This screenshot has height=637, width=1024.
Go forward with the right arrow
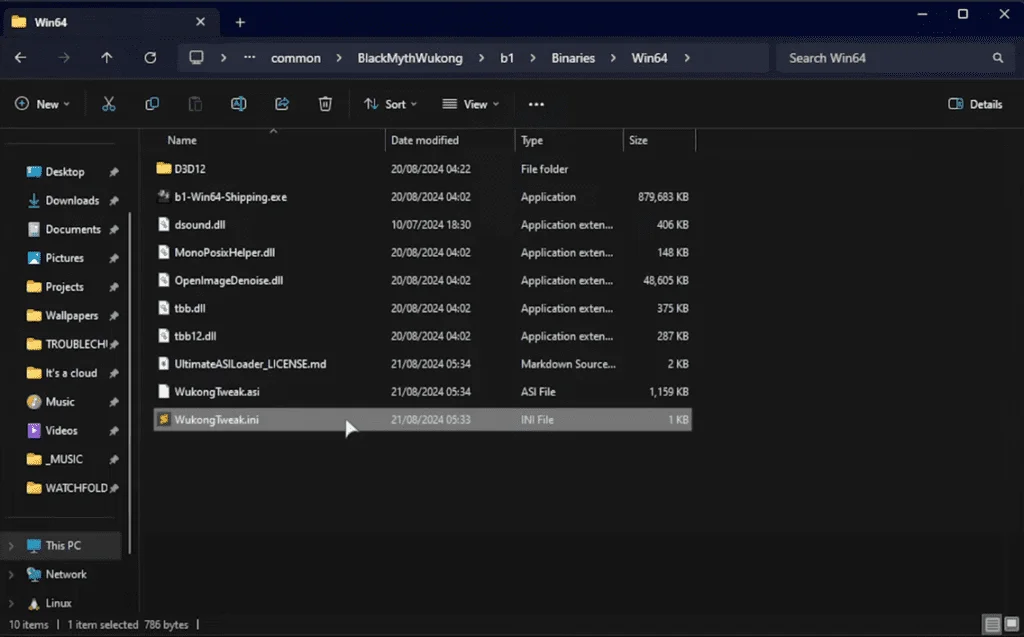[63, 57]
